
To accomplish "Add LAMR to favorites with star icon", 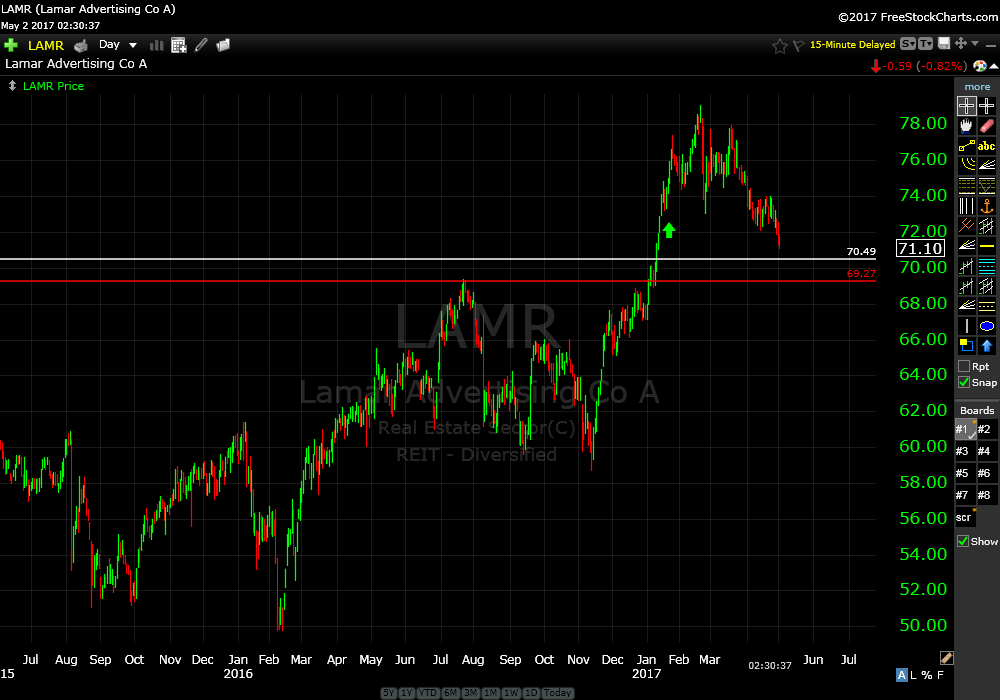I will 780,45.
